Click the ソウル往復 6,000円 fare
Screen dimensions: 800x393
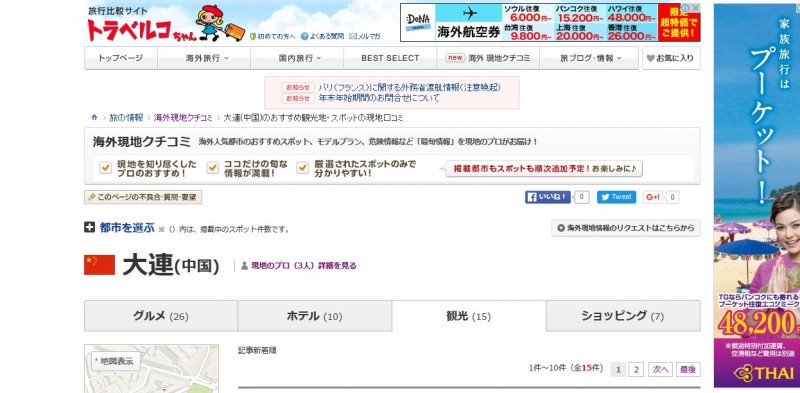[528, 14]
